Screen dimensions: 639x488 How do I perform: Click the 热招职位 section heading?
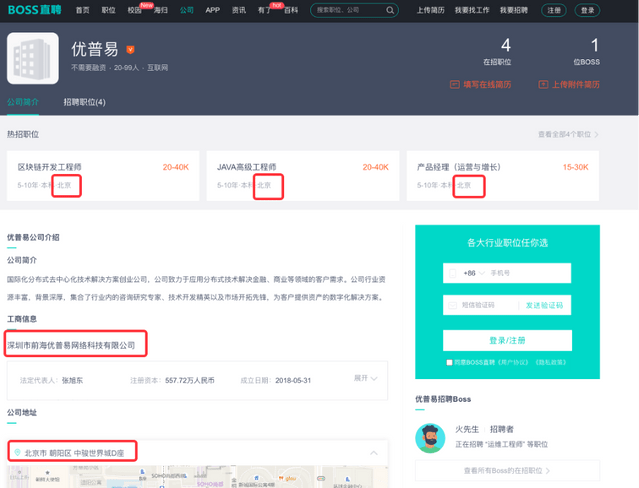[x=23, y=135]
